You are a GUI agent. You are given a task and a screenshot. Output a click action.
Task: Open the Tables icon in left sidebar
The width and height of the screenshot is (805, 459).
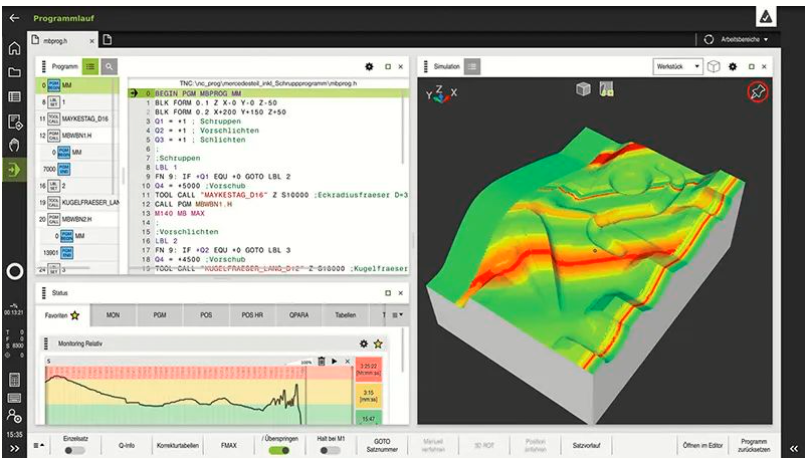pos(14,97)
